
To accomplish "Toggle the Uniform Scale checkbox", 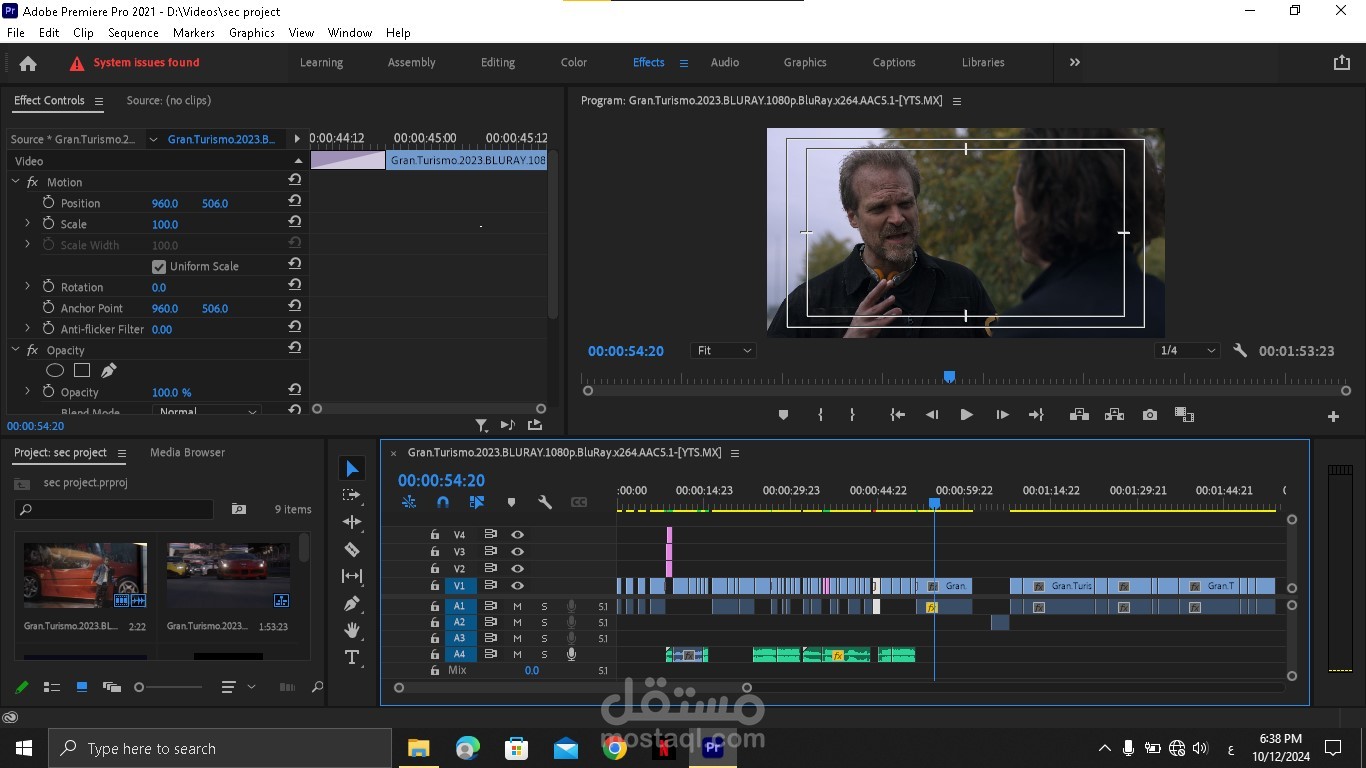I will (158, 267).
